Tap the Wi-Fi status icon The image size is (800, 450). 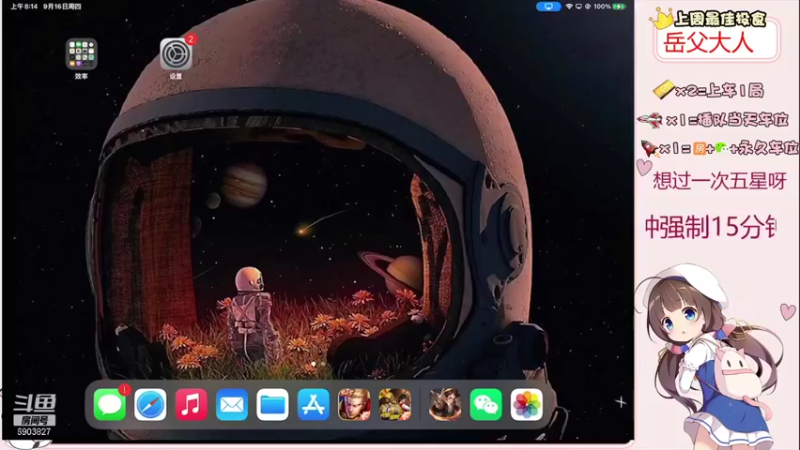(569, 7)
